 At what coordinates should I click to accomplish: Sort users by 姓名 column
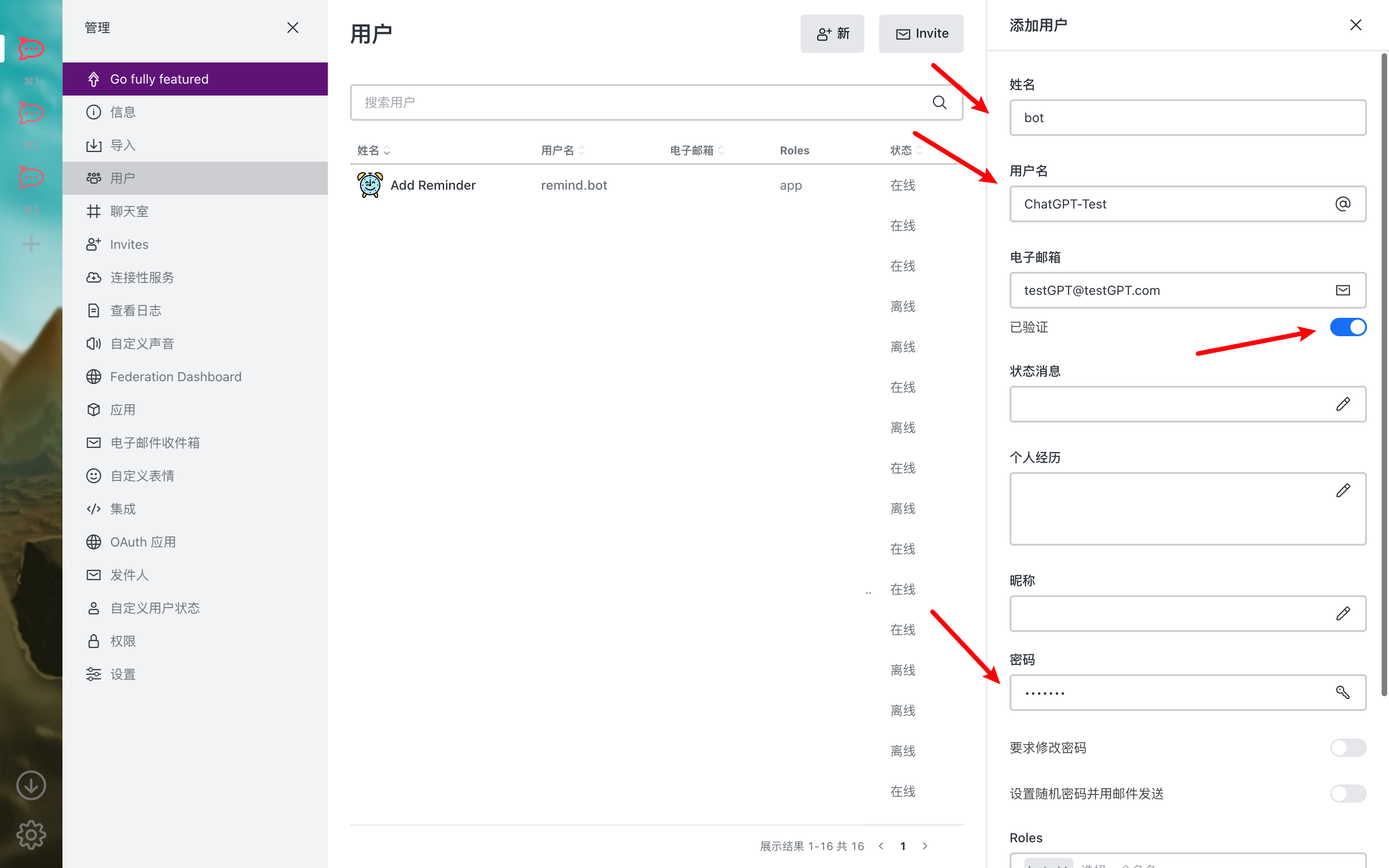(373, 151)
